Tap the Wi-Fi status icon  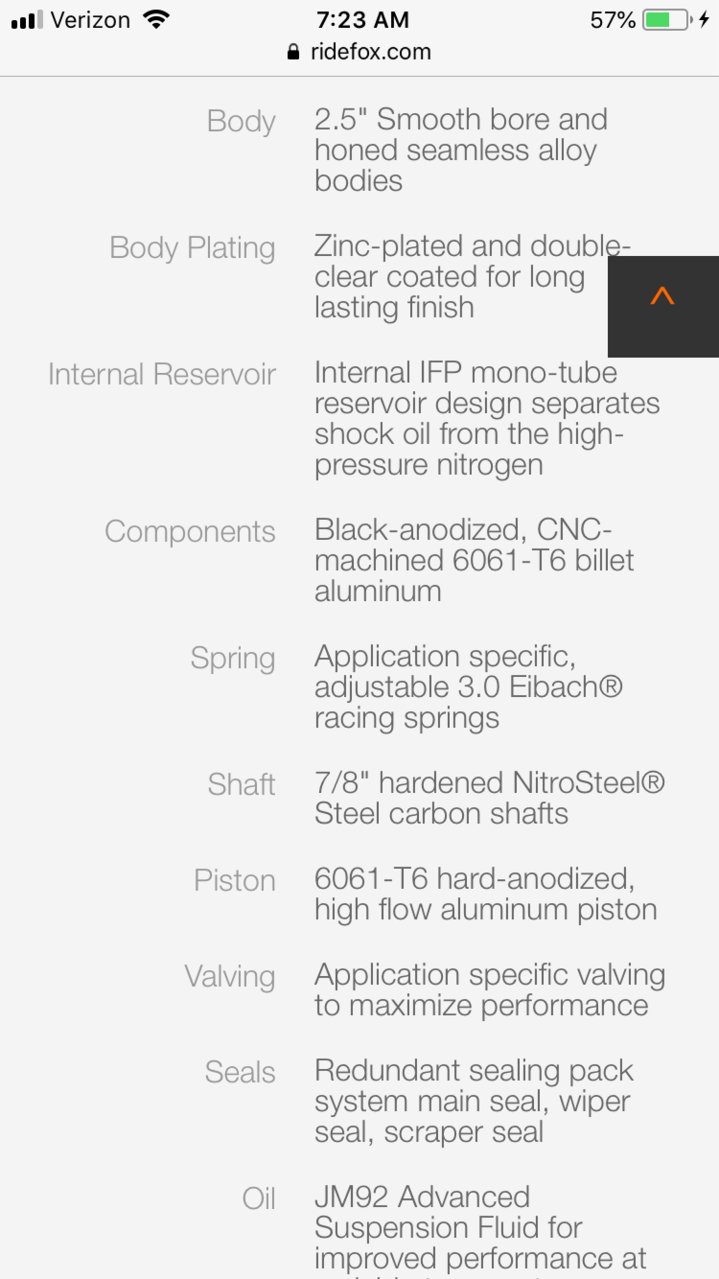click(x=156, y=19)
